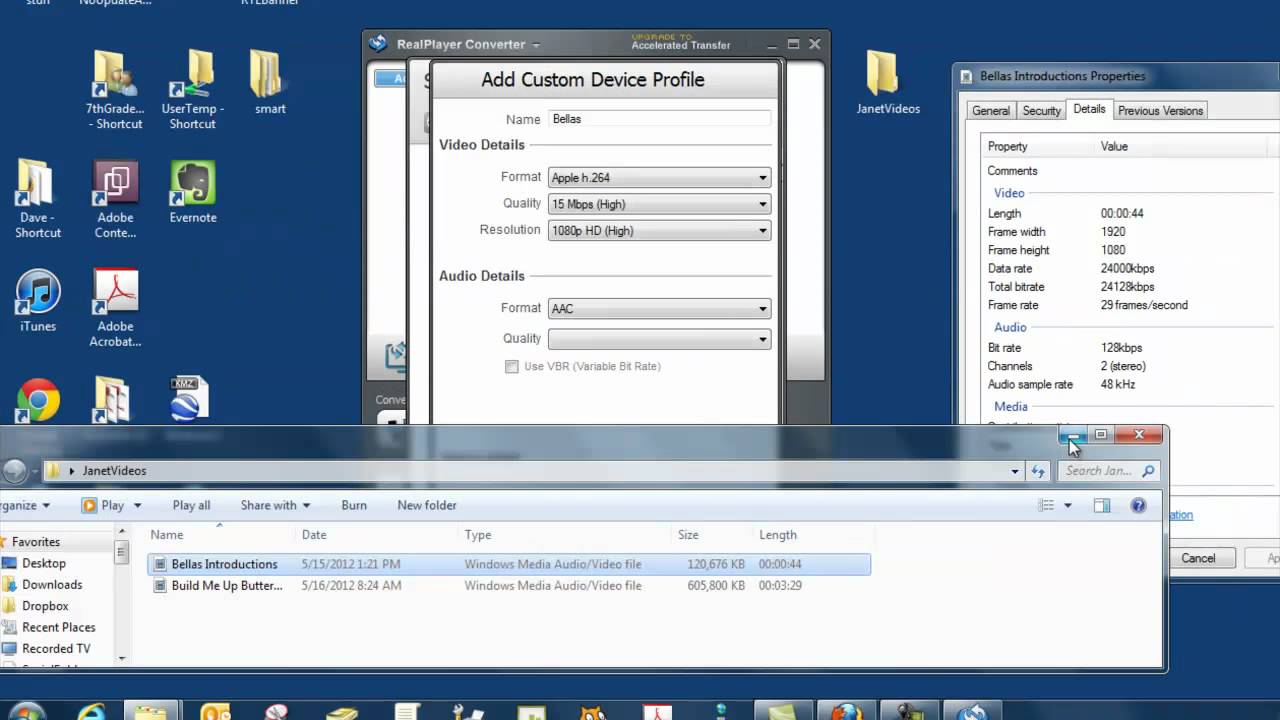Click the Build Me Up Butter file icon
This screenshot has height=720, width=1280.
click(x=160, y=586)
